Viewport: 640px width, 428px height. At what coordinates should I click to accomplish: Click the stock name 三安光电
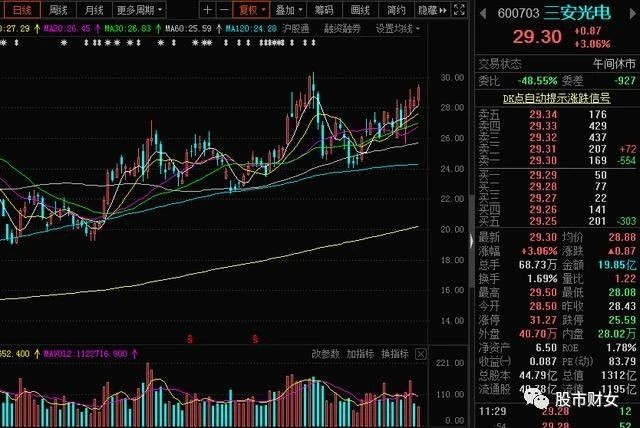(x=577, y=13)
